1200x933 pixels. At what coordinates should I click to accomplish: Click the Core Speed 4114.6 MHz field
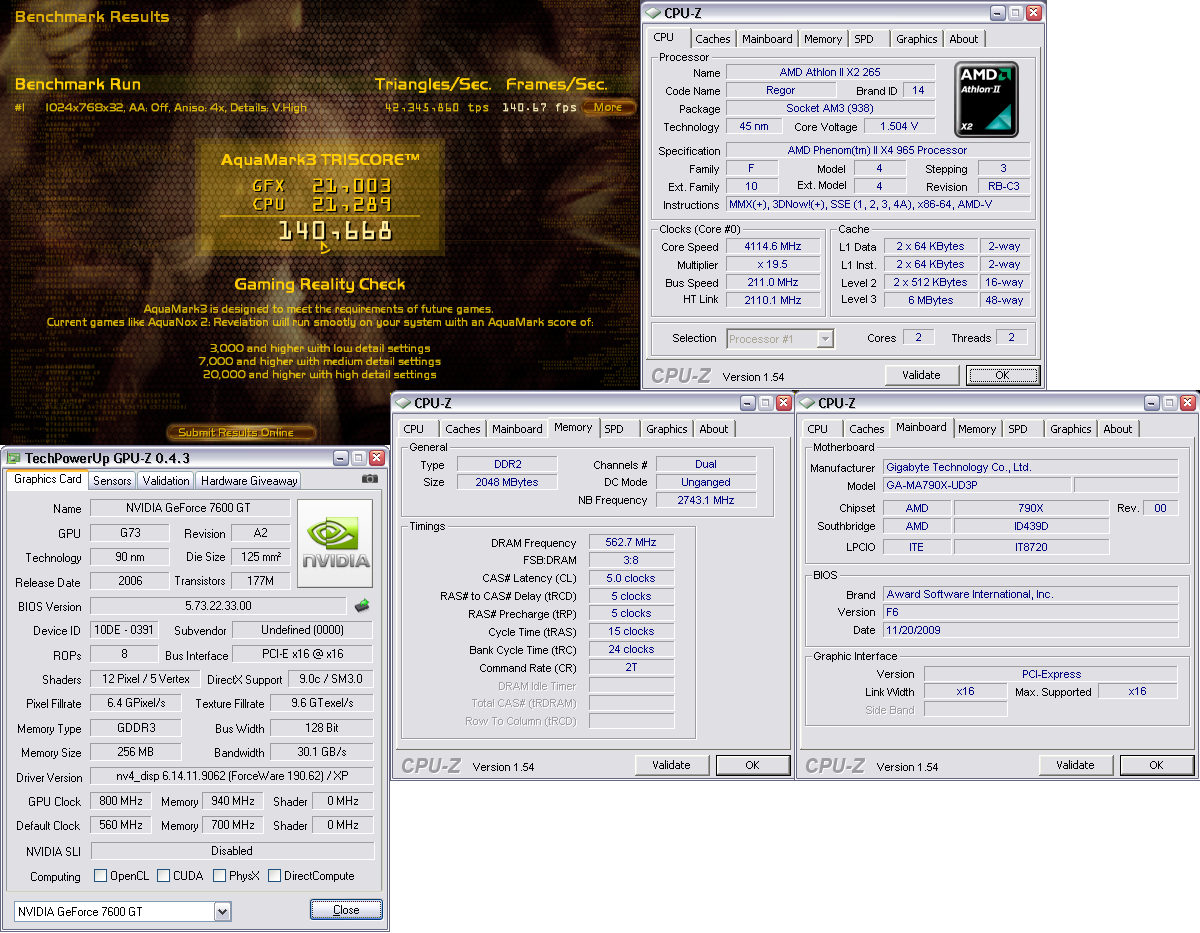pyautogui.click(x=773, y=246)
